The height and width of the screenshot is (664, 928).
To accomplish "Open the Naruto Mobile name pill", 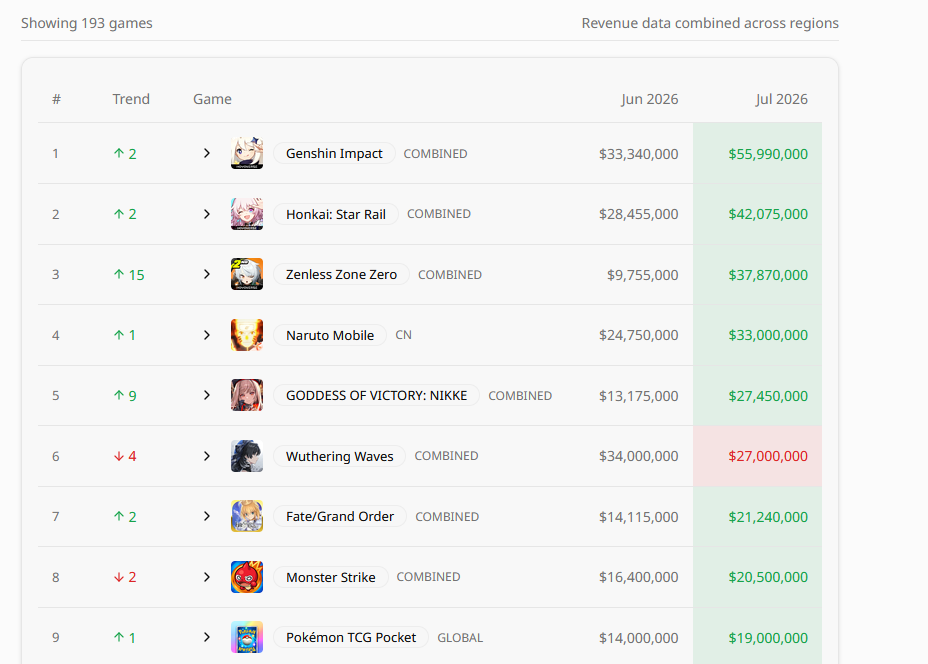I will tap(330, 335).
